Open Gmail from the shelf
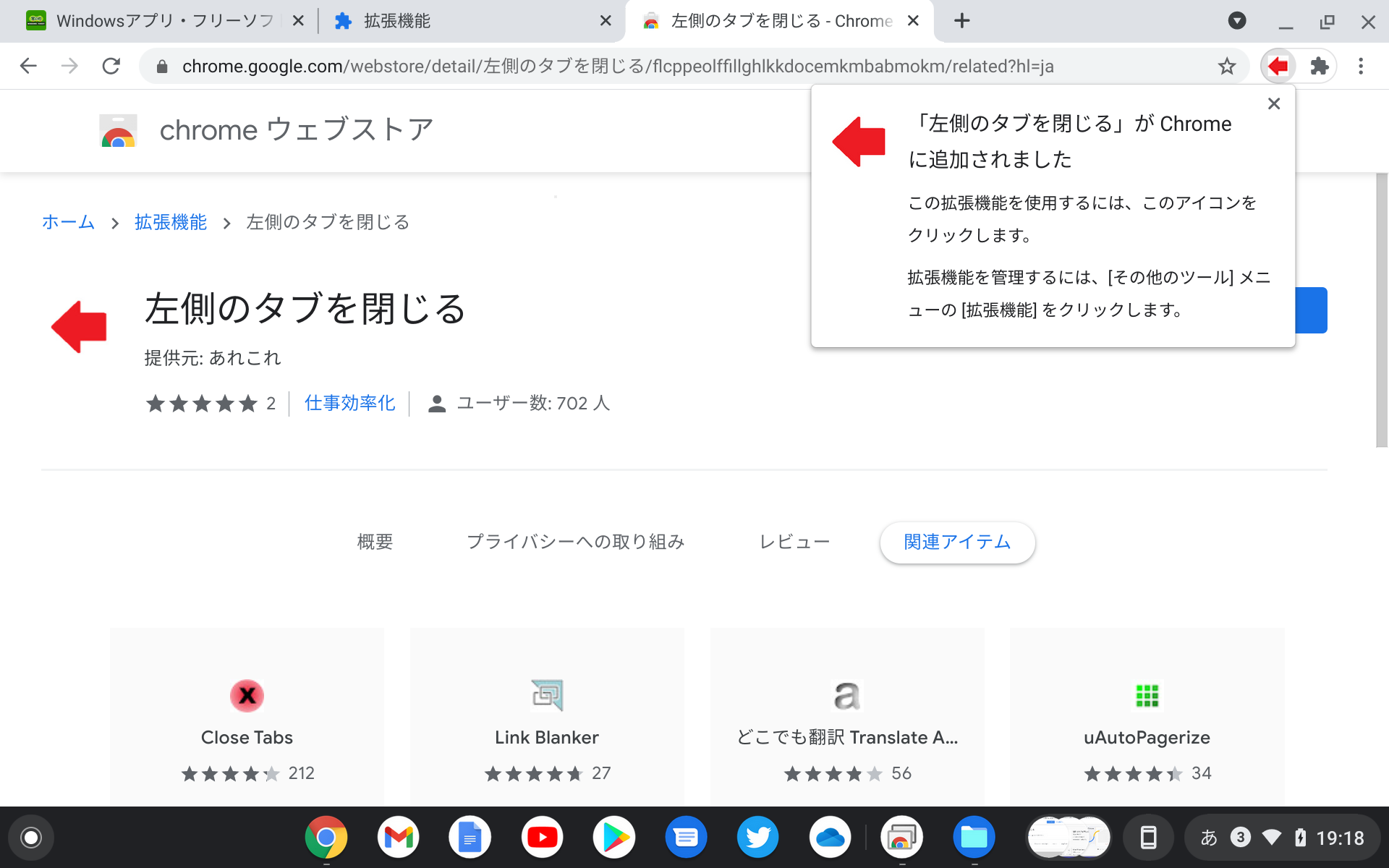The height and width of the screenshot is (868, 1389). click(399, 837)
